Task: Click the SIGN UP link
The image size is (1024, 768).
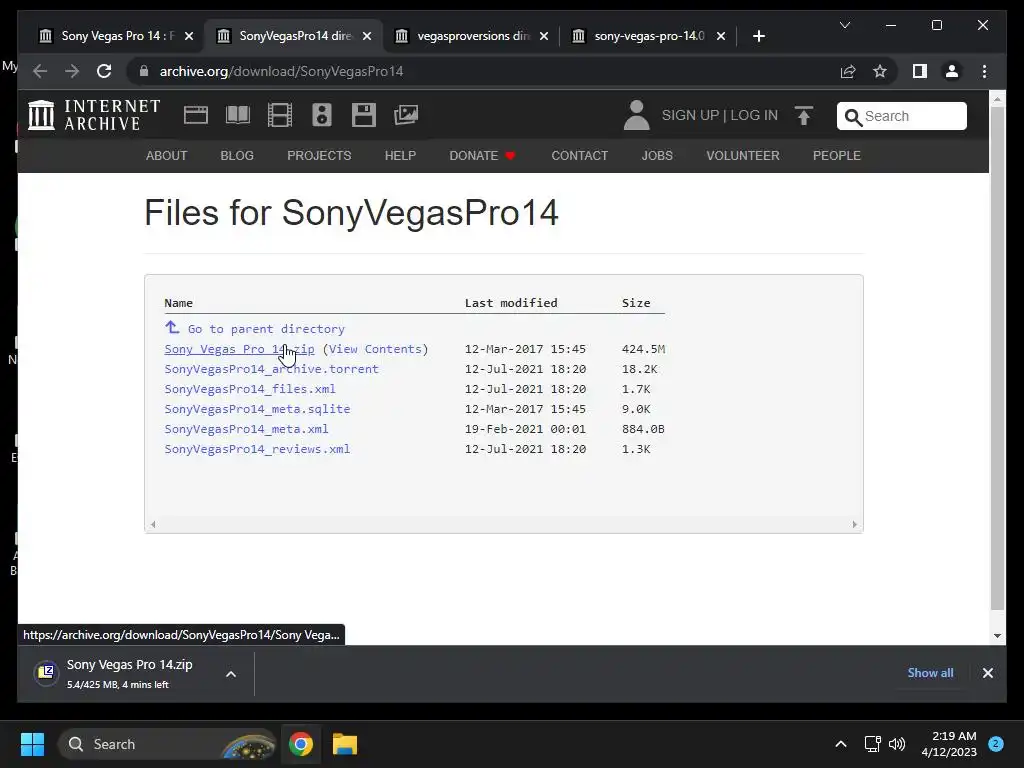Action: click(690, 115)
